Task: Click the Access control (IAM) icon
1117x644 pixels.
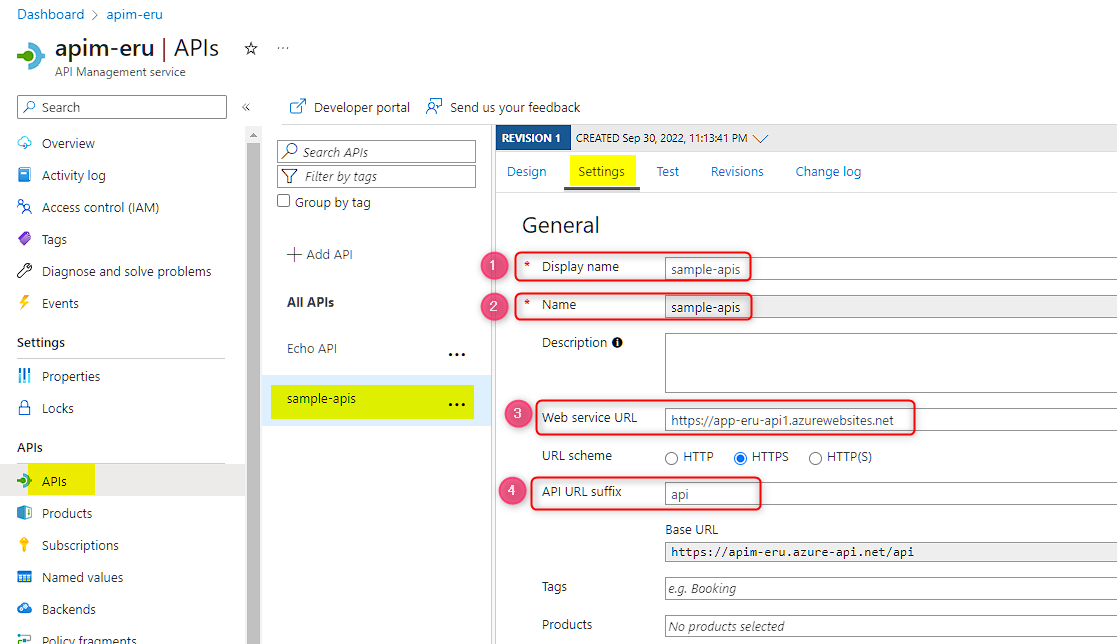Action: [25, 207]
